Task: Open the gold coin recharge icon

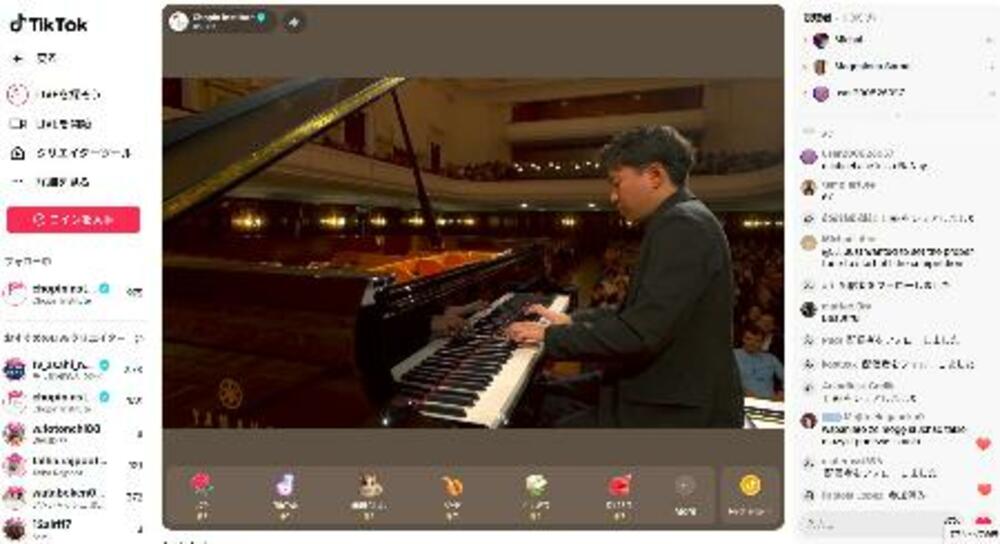Action: 750,486
